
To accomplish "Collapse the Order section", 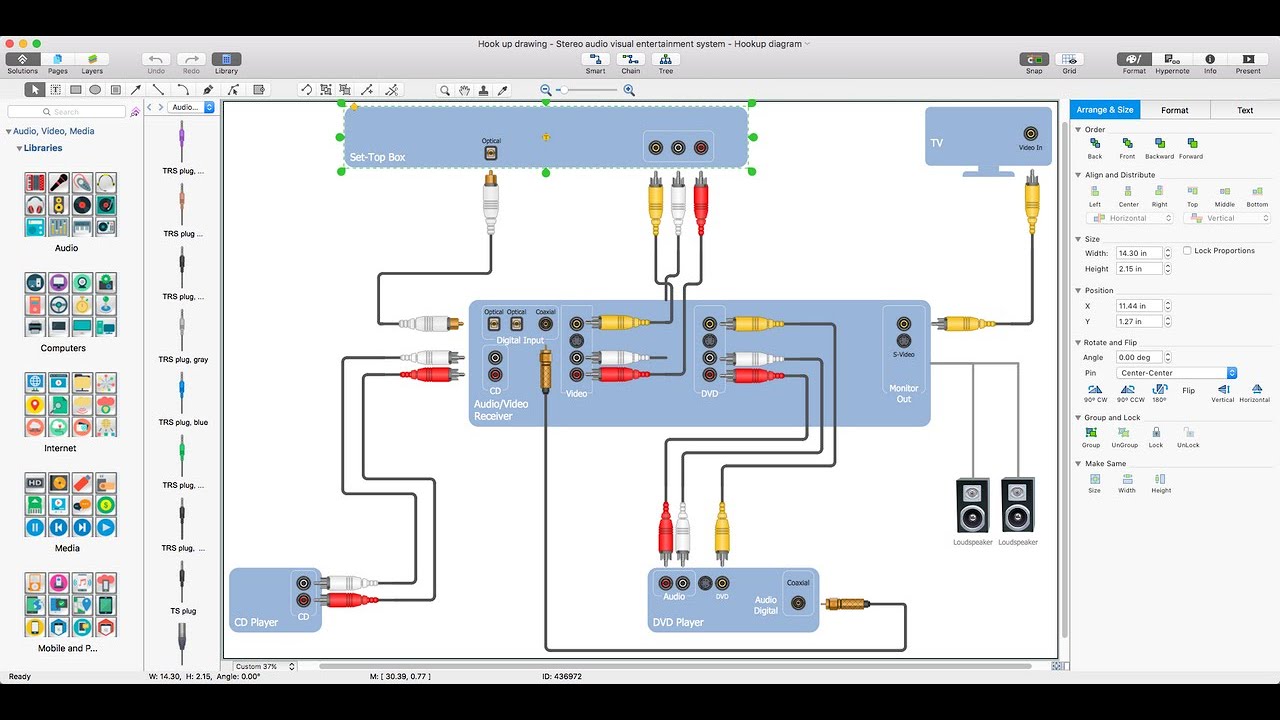I will click(1078, 129).
